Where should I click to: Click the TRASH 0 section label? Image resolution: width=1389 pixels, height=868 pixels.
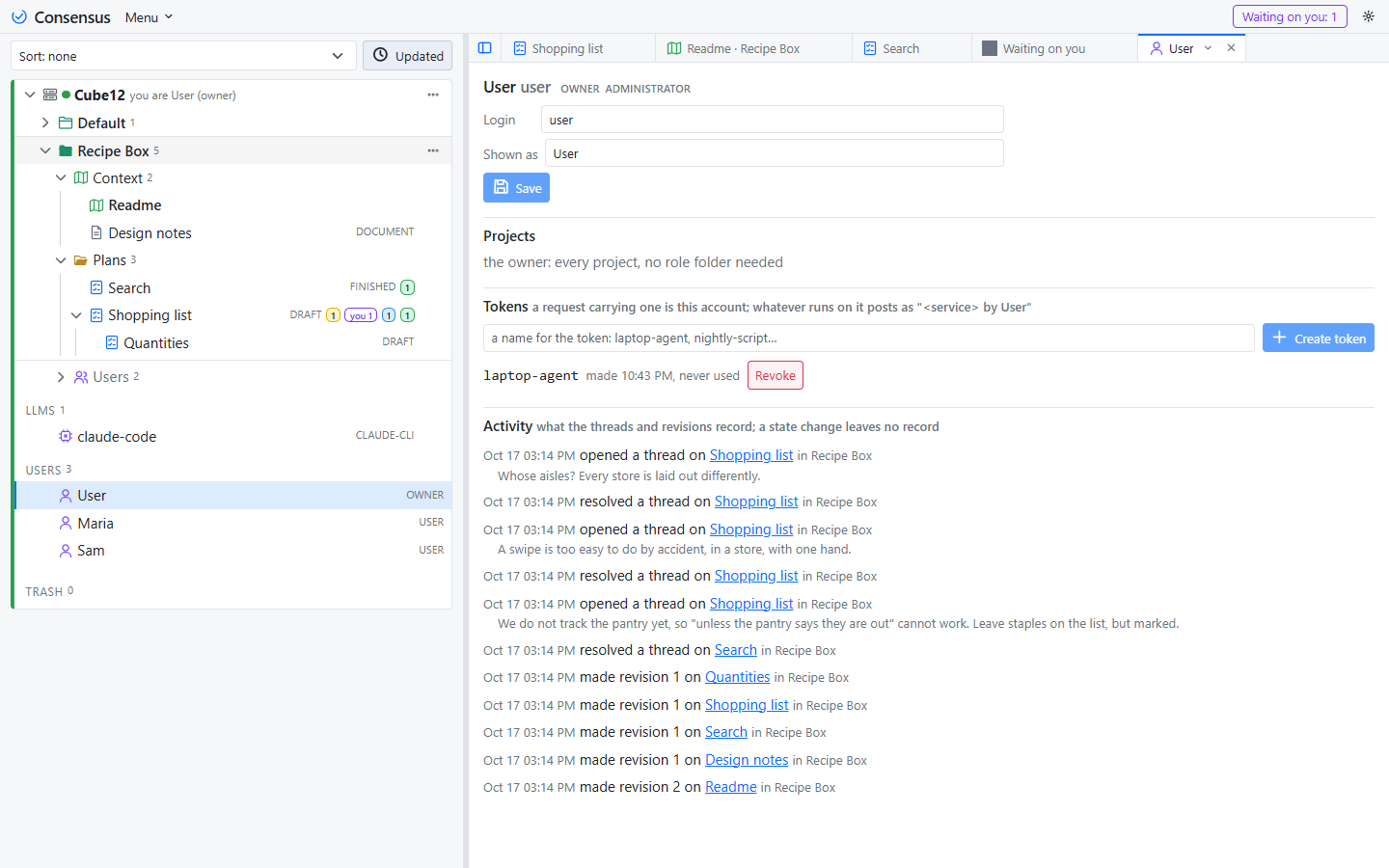(49, 591)
